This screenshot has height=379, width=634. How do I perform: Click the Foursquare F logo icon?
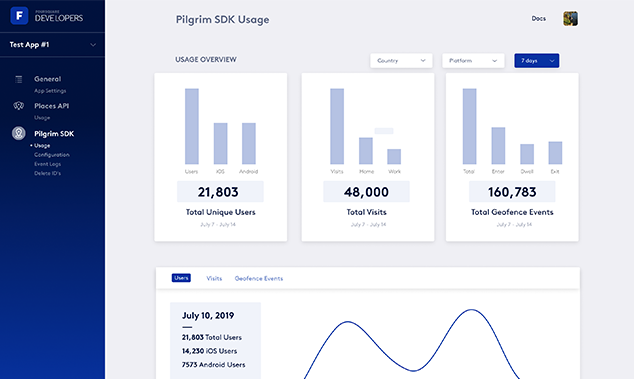(19, 16)
